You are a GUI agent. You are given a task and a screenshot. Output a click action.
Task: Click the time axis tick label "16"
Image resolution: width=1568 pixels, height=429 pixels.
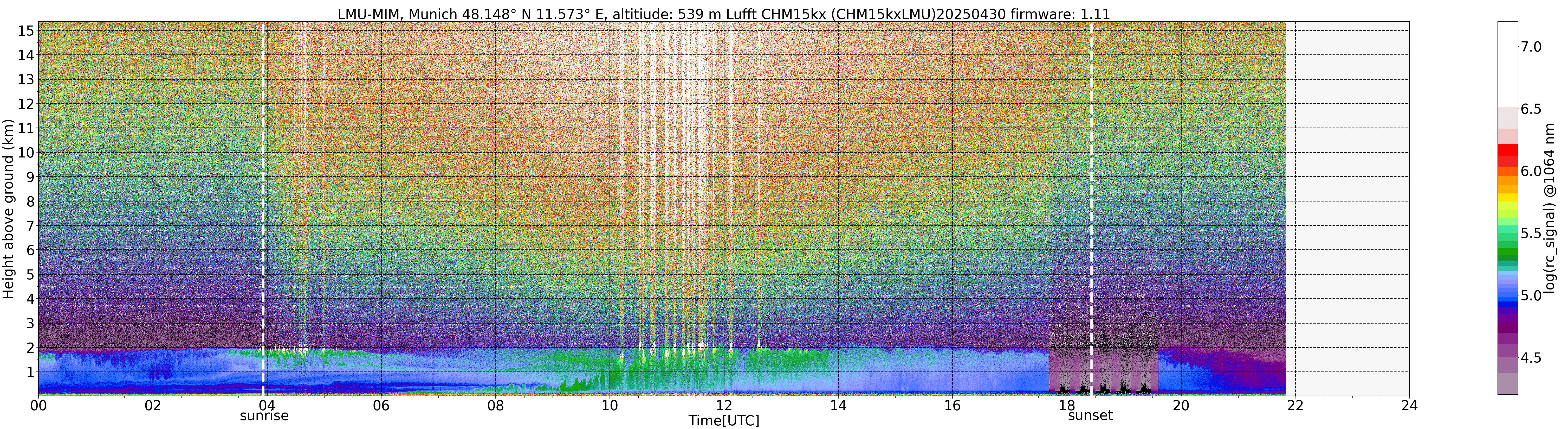pyautogui.click(x=952, y=405)
